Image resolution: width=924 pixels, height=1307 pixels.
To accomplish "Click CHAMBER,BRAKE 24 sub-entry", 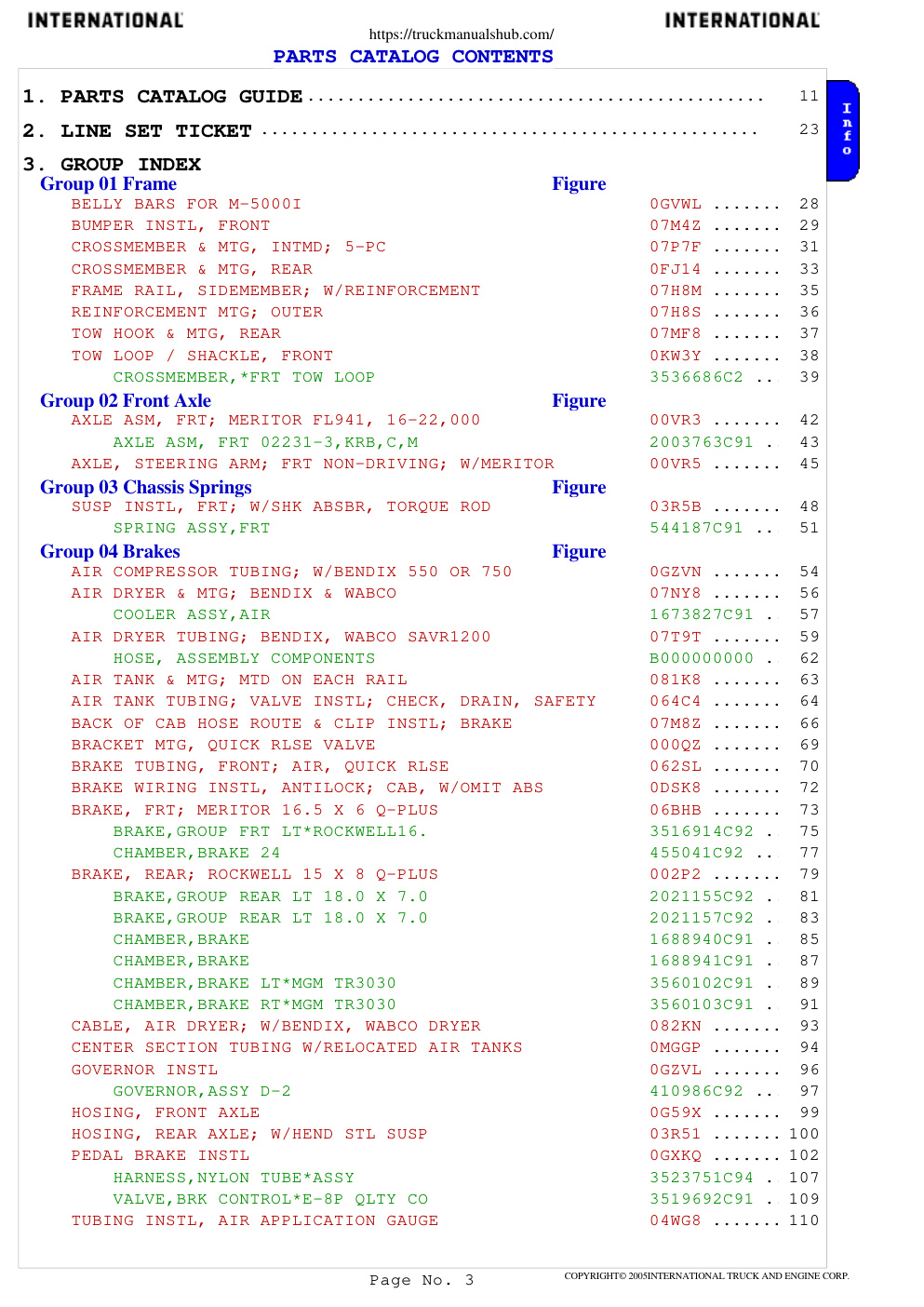I will [x=196, y=853].
